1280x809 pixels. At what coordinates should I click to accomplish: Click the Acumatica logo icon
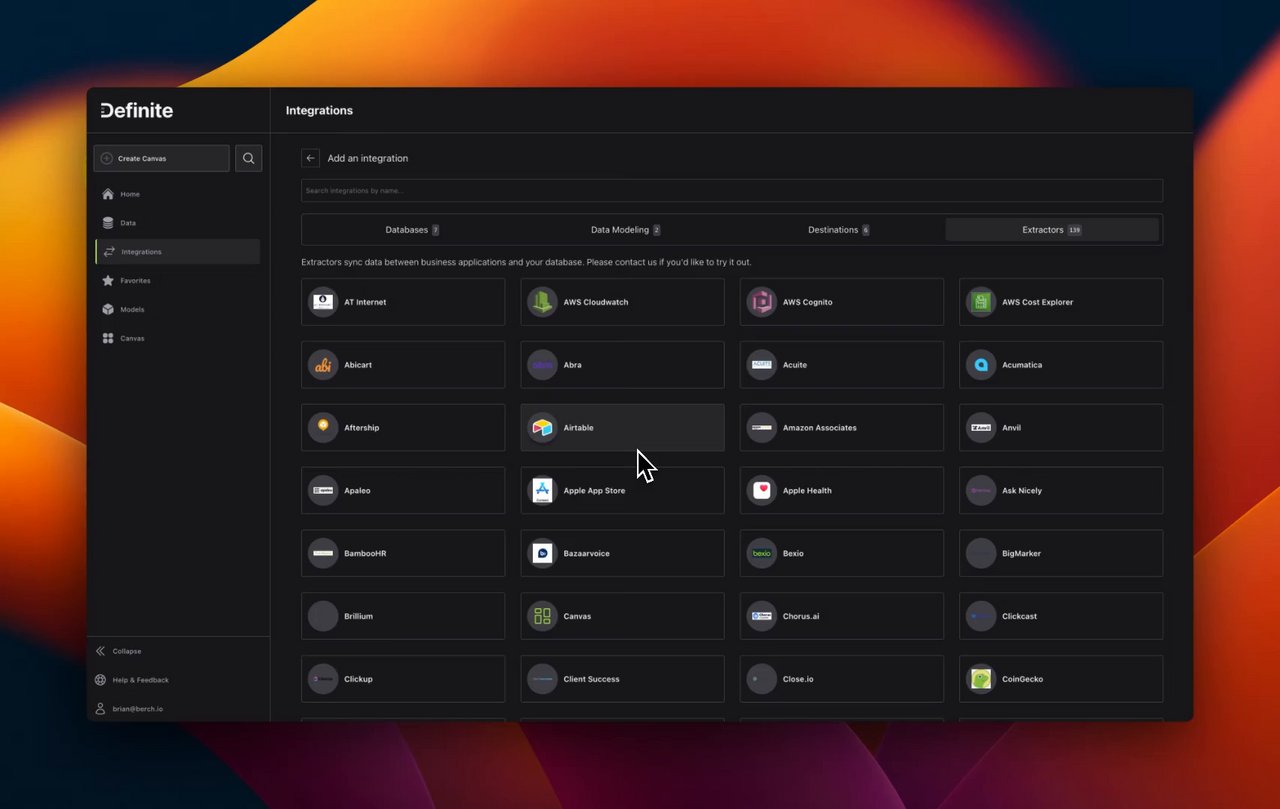click(981, 365)
